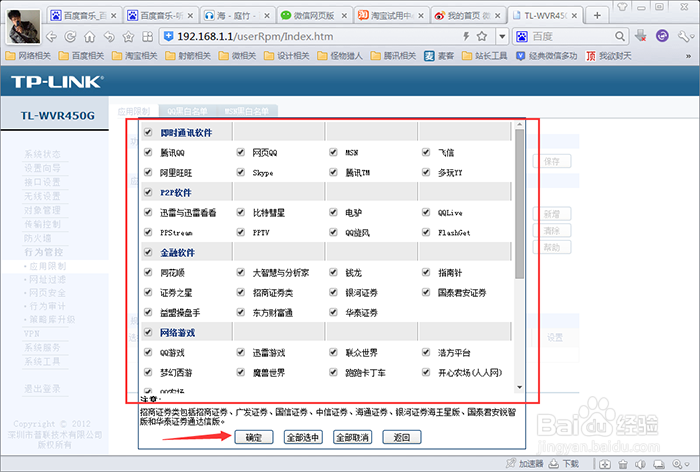This screenshot has width=700, height=472.
Task: Click the address bar URL field
Action: 312,37
